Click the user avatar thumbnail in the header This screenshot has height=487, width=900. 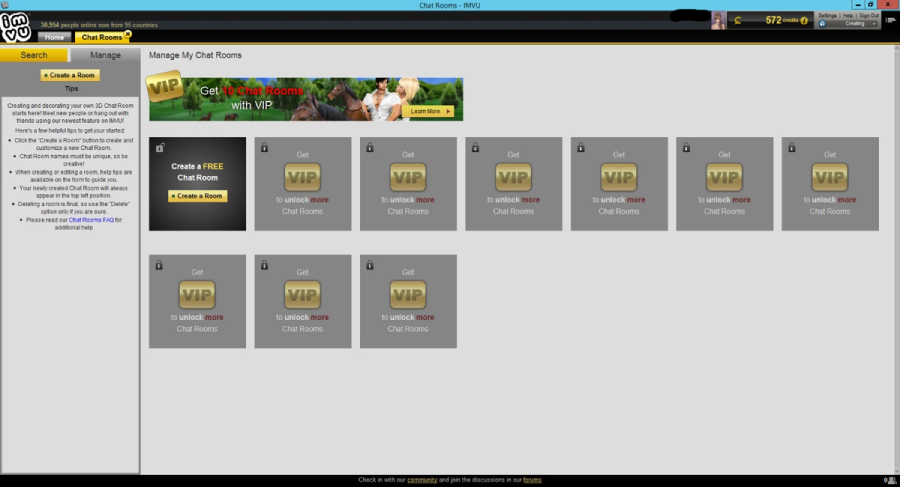718,21
